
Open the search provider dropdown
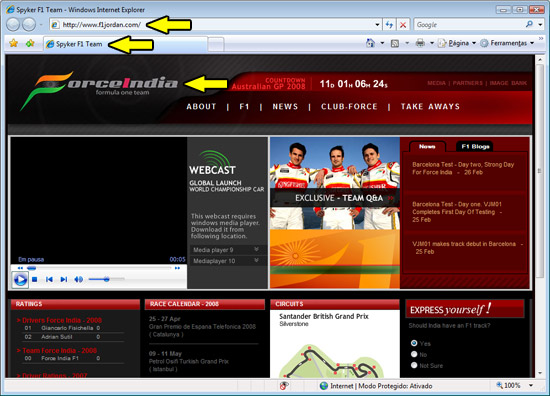point(540,25)
